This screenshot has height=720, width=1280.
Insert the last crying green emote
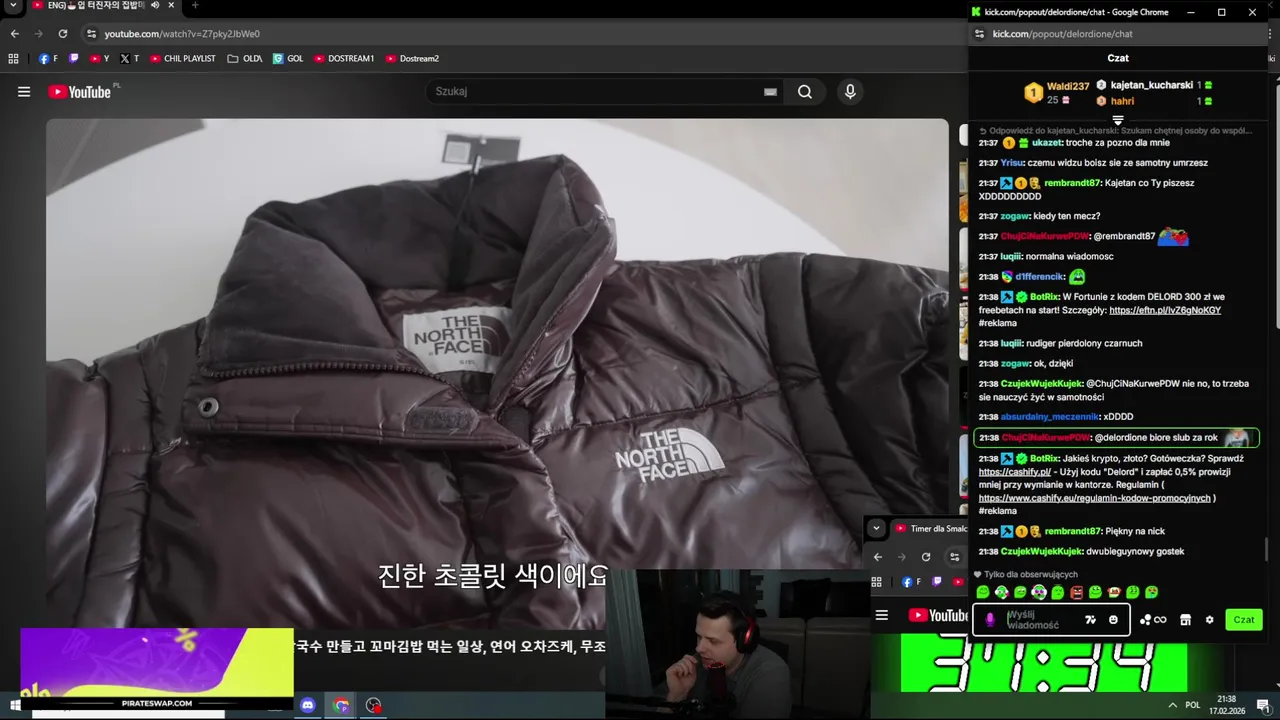click(x=1152, y=593)
